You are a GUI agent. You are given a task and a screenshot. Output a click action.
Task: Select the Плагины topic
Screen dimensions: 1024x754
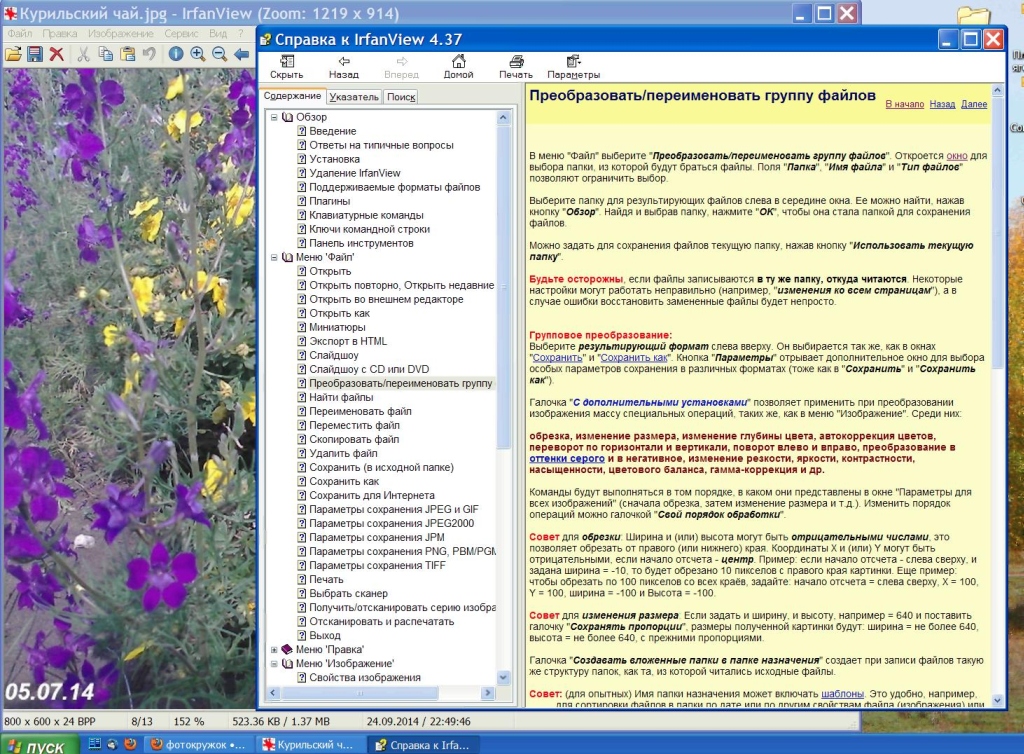330,202
